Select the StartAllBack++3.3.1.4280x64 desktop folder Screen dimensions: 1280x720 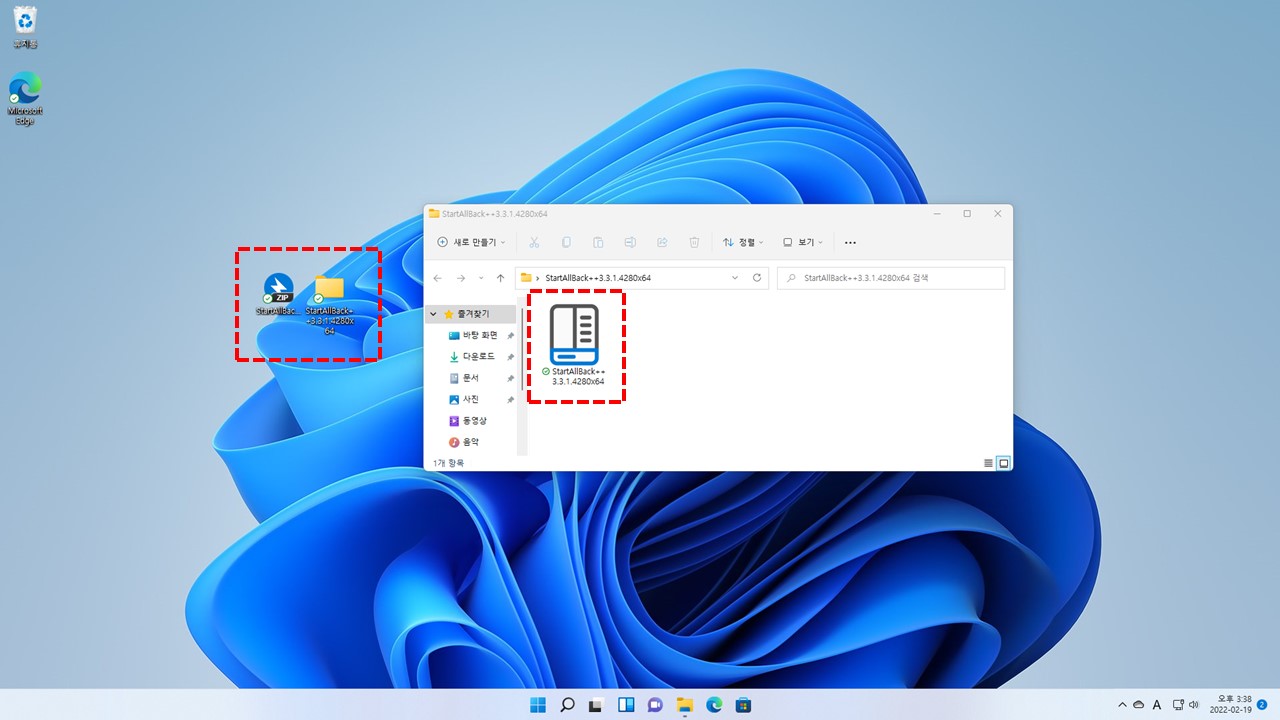[329, 304]
